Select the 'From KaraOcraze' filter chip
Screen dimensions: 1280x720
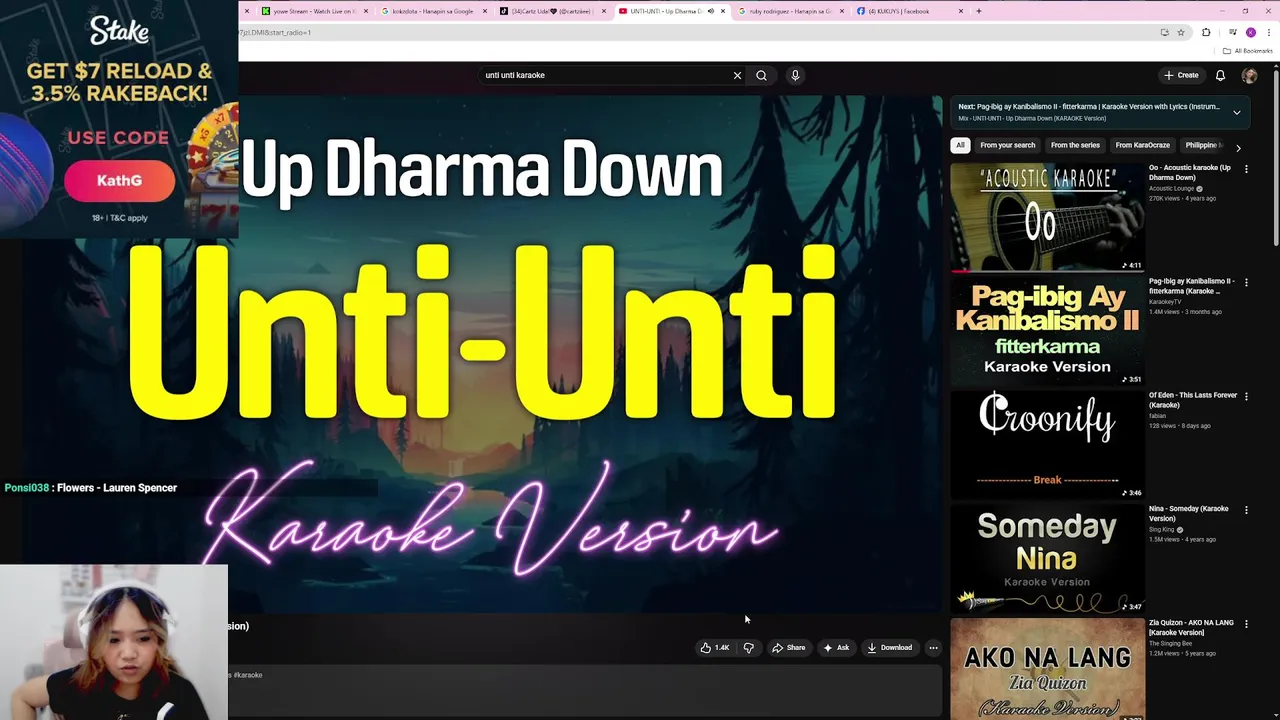pyautogui.click(x=1142, y=145)
